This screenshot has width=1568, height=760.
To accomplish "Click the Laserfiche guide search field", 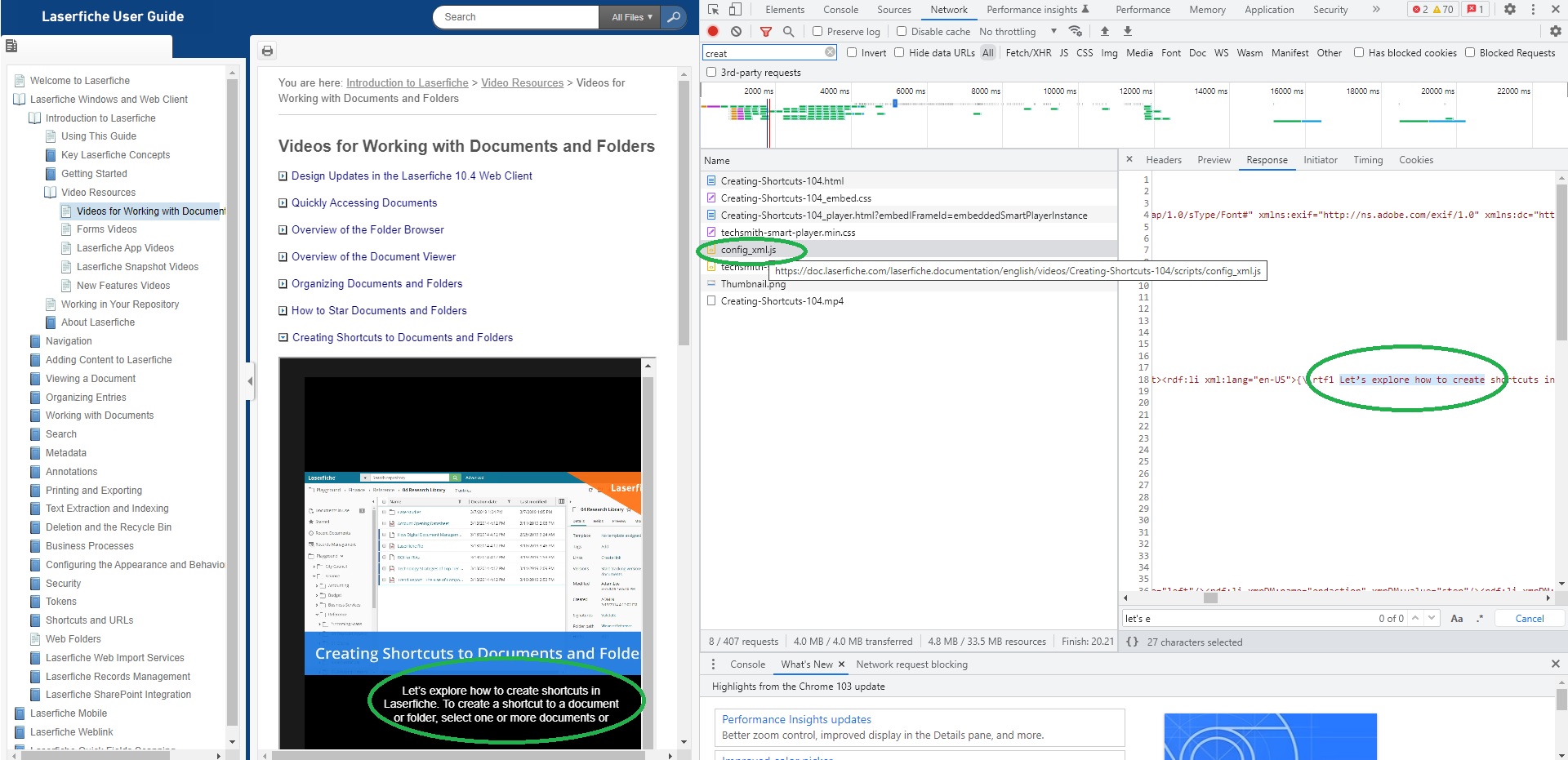I will tap(516, 17).
